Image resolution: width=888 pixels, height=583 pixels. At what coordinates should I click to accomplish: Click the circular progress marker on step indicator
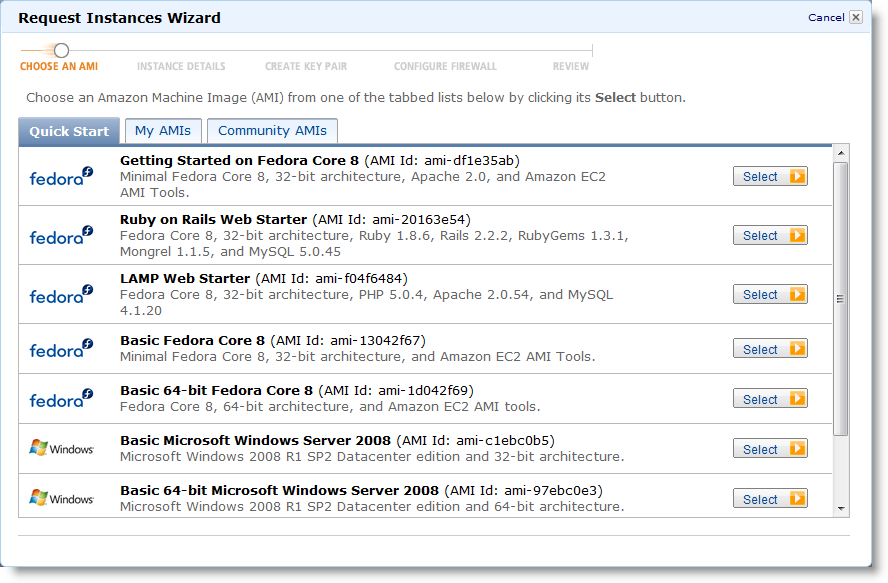tap(61, 50)
